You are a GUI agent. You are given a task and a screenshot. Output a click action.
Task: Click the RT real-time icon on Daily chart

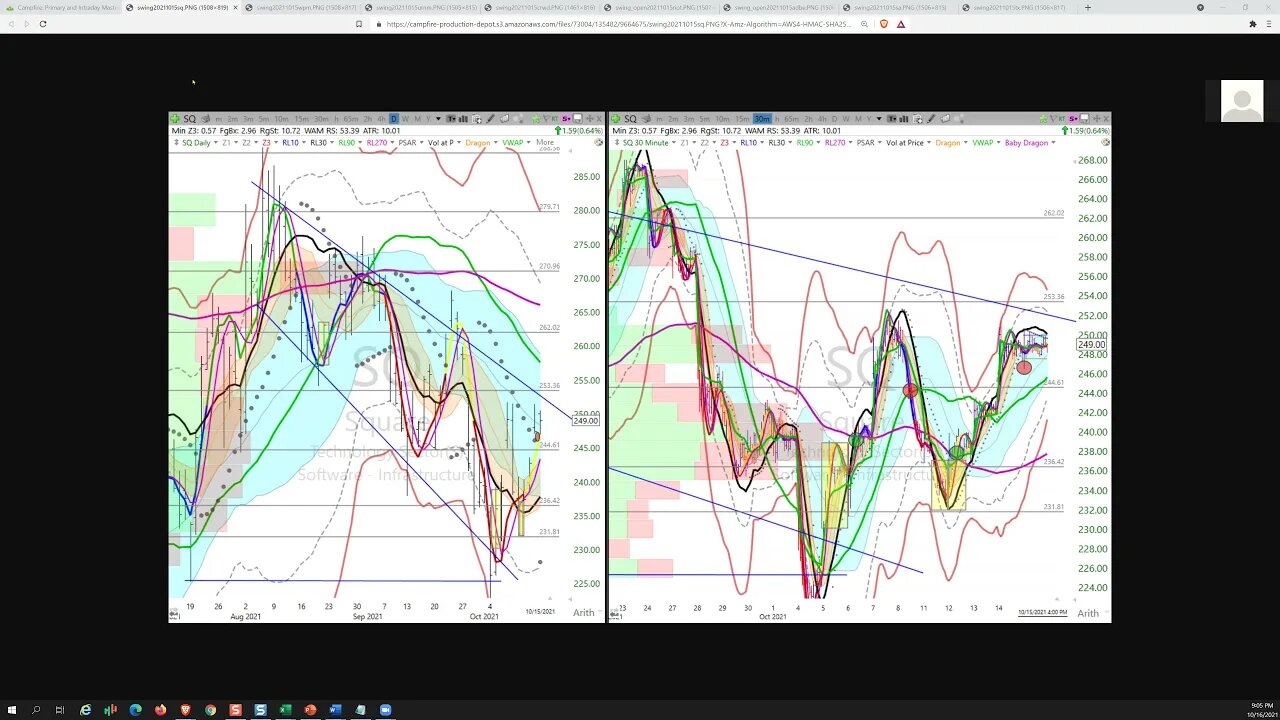click(555, 118)
